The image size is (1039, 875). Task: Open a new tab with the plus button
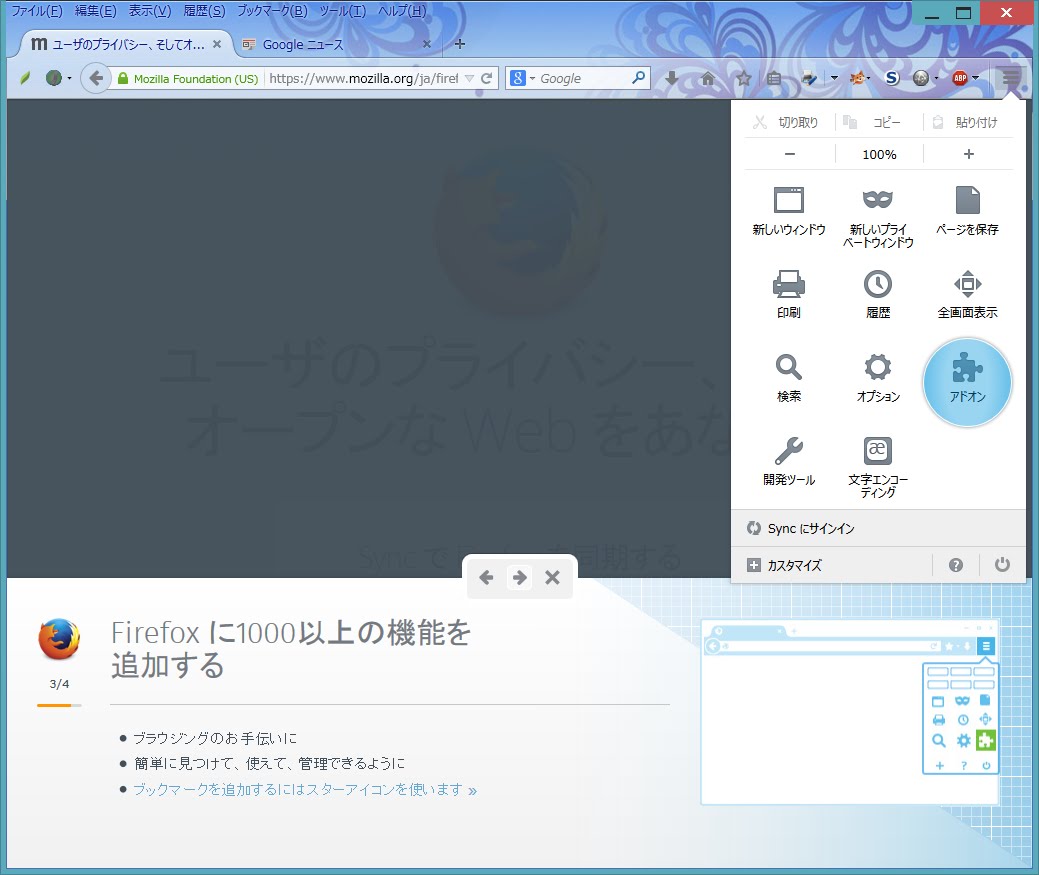point(459,44)
